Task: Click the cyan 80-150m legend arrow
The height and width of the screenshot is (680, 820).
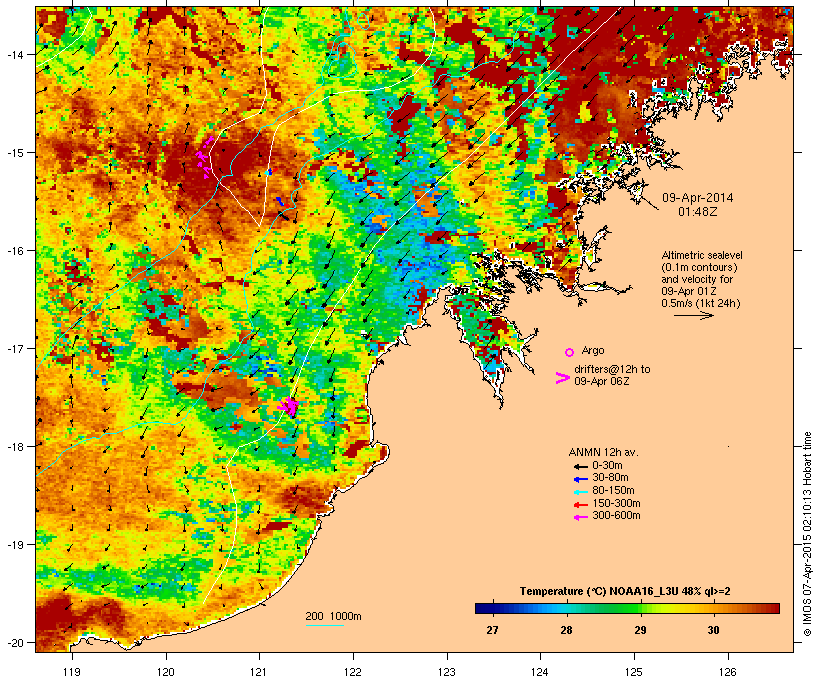Action: tap(580, 492)
